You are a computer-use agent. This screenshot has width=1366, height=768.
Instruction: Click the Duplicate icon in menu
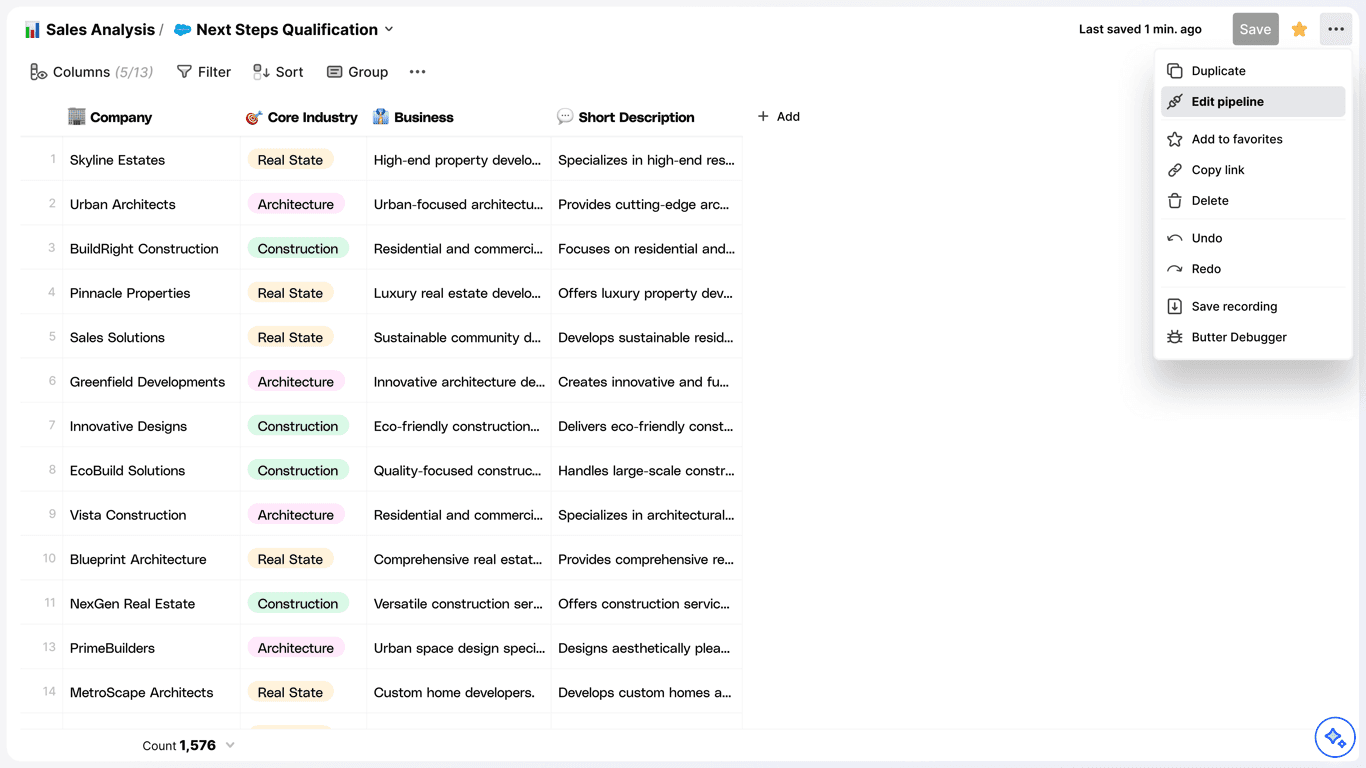1175,71
